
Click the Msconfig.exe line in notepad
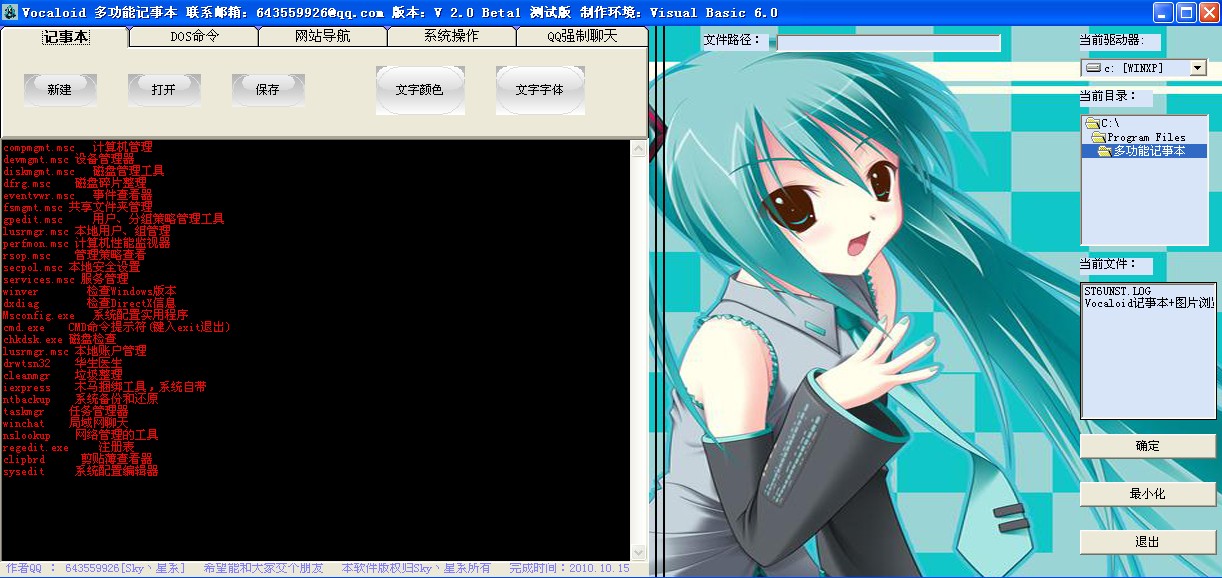(96, 315)
